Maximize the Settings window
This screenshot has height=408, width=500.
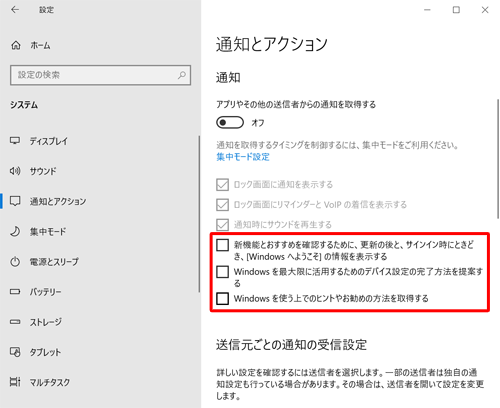(456, 10)
